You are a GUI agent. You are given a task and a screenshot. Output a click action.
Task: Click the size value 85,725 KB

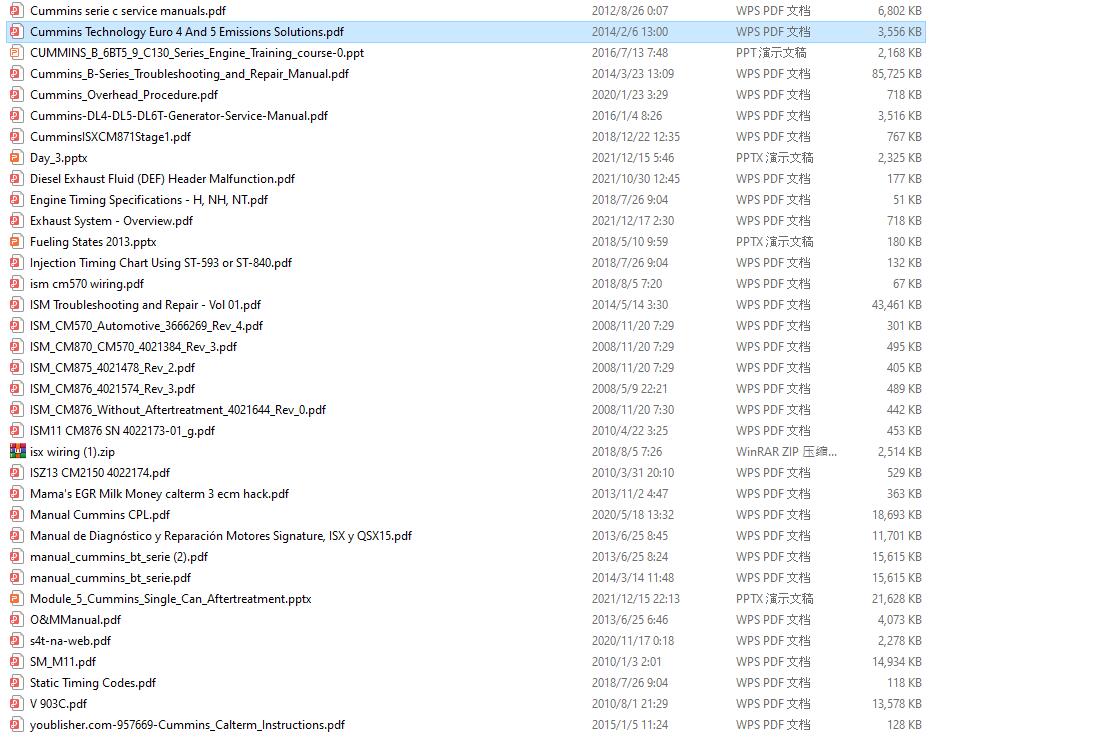896,74
